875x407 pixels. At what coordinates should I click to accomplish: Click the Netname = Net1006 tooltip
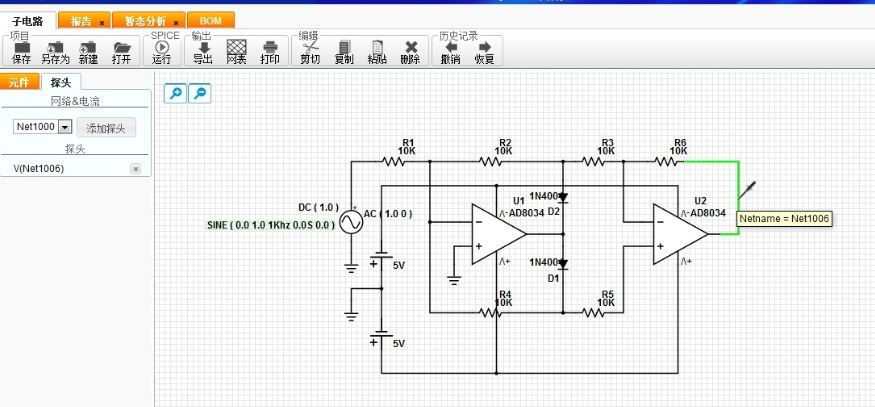[785, 218]
